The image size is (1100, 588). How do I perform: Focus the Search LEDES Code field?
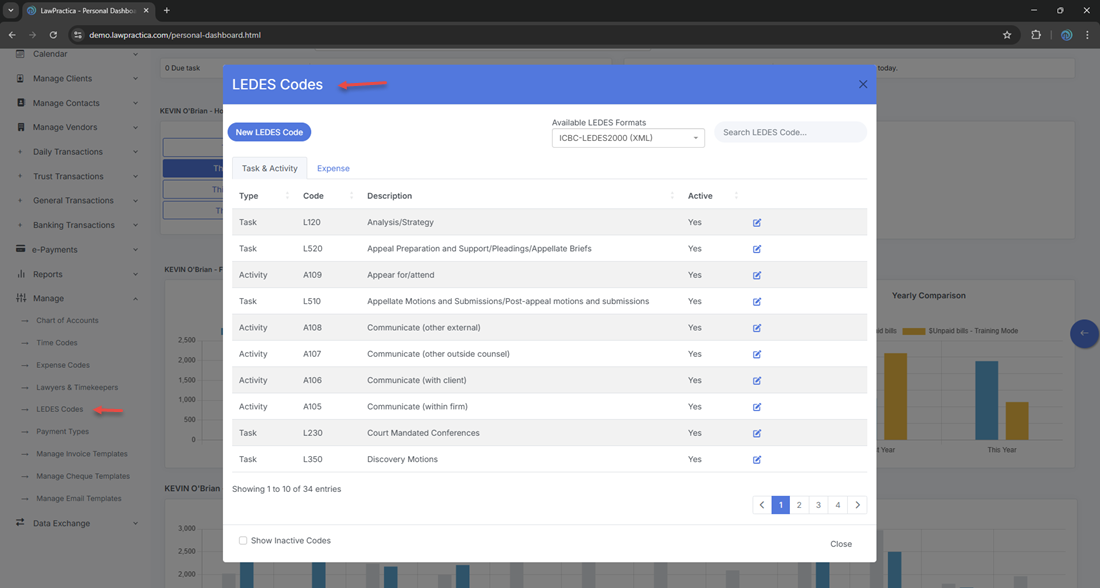click(x=790, y=132)
